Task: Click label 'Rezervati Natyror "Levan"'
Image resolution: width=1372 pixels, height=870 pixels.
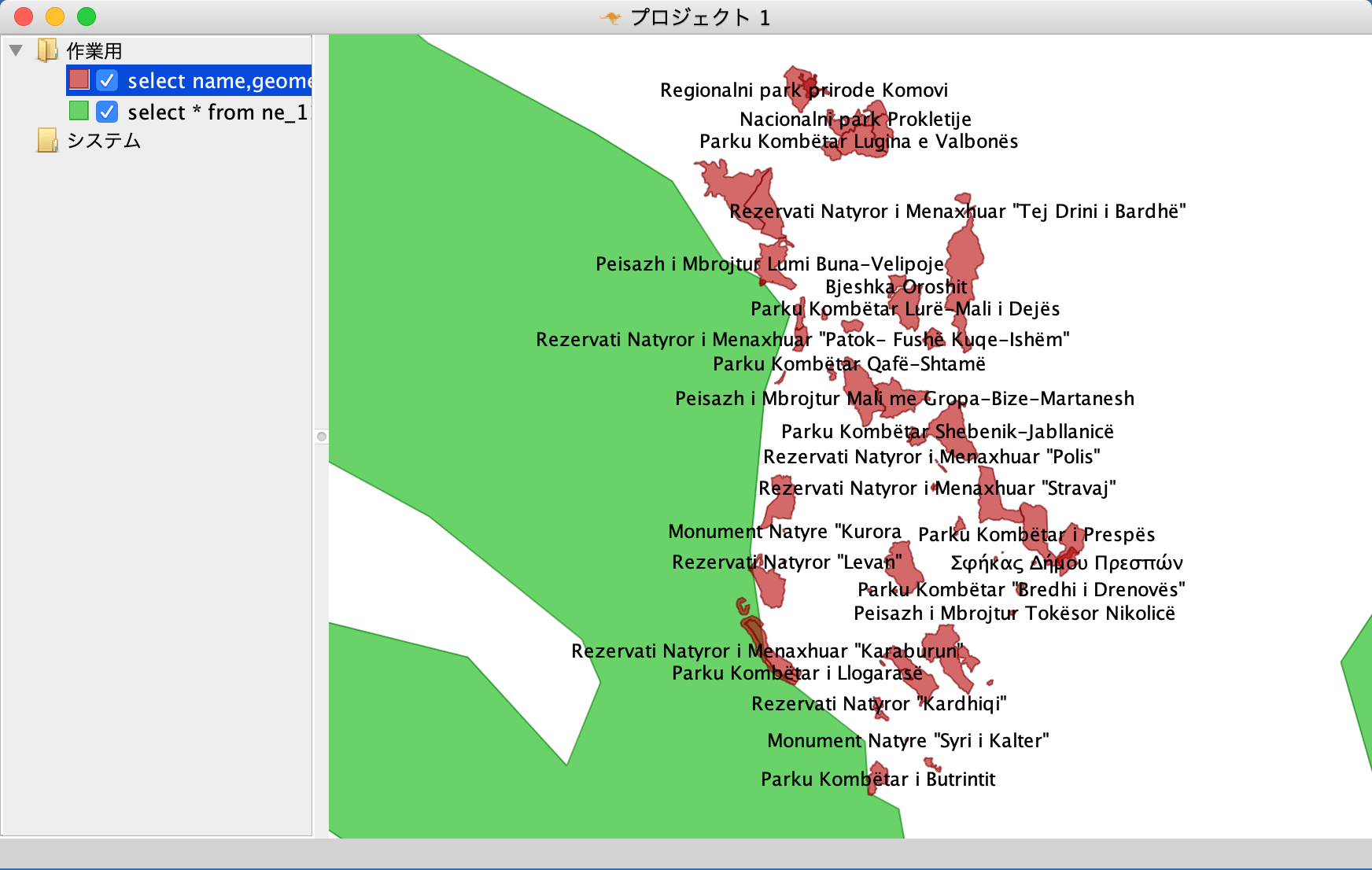Action: pyautogui.click(x=787, y=562)
